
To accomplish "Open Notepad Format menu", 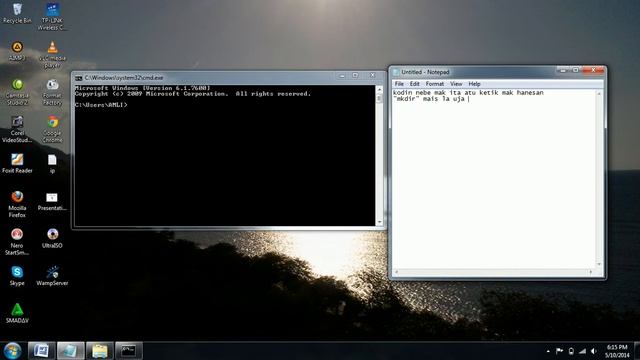I will coord(434,84).
